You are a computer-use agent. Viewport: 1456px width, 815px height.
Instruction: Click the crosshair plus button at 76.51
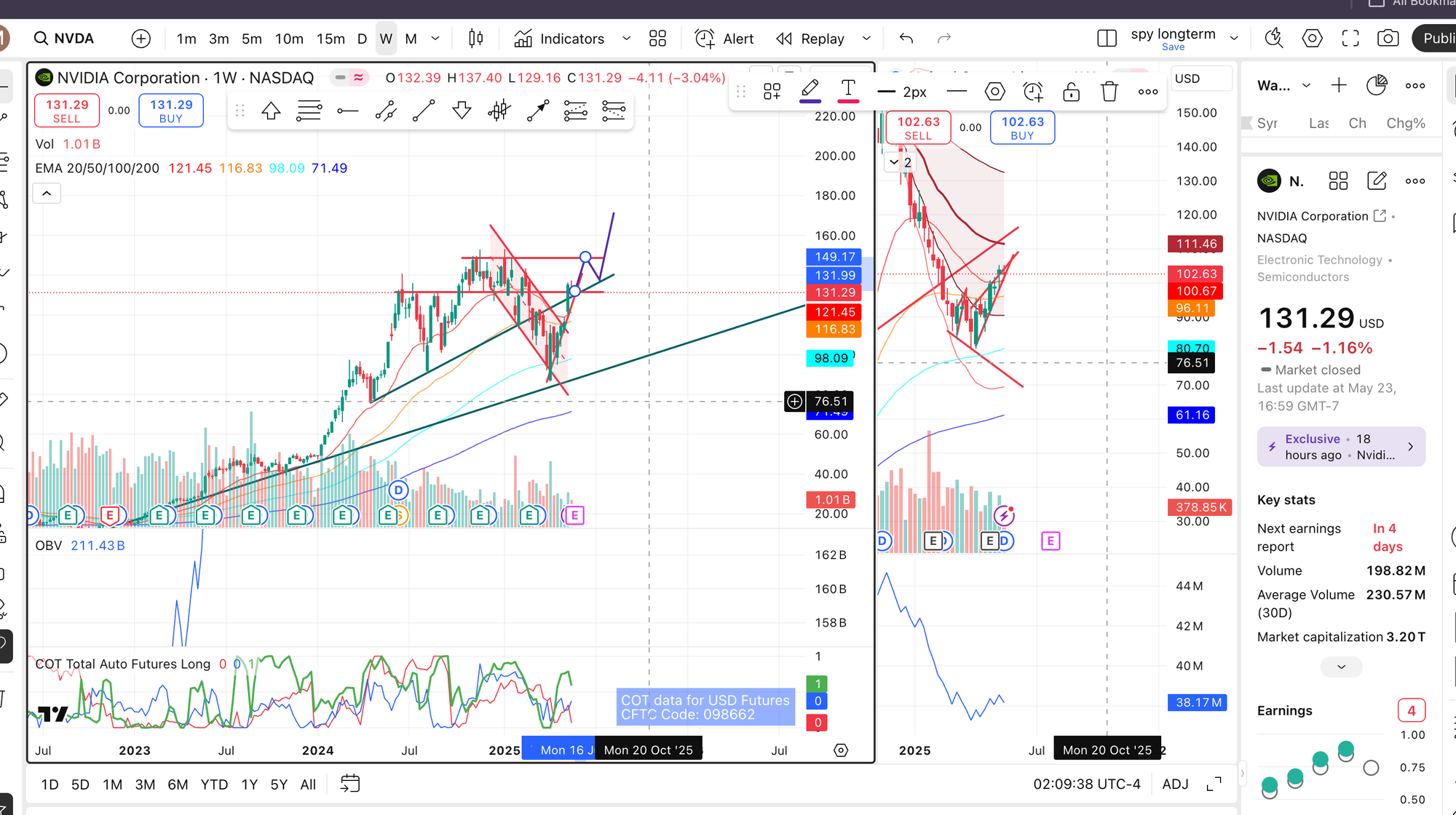pyautogui.click(x=794, y=401)
